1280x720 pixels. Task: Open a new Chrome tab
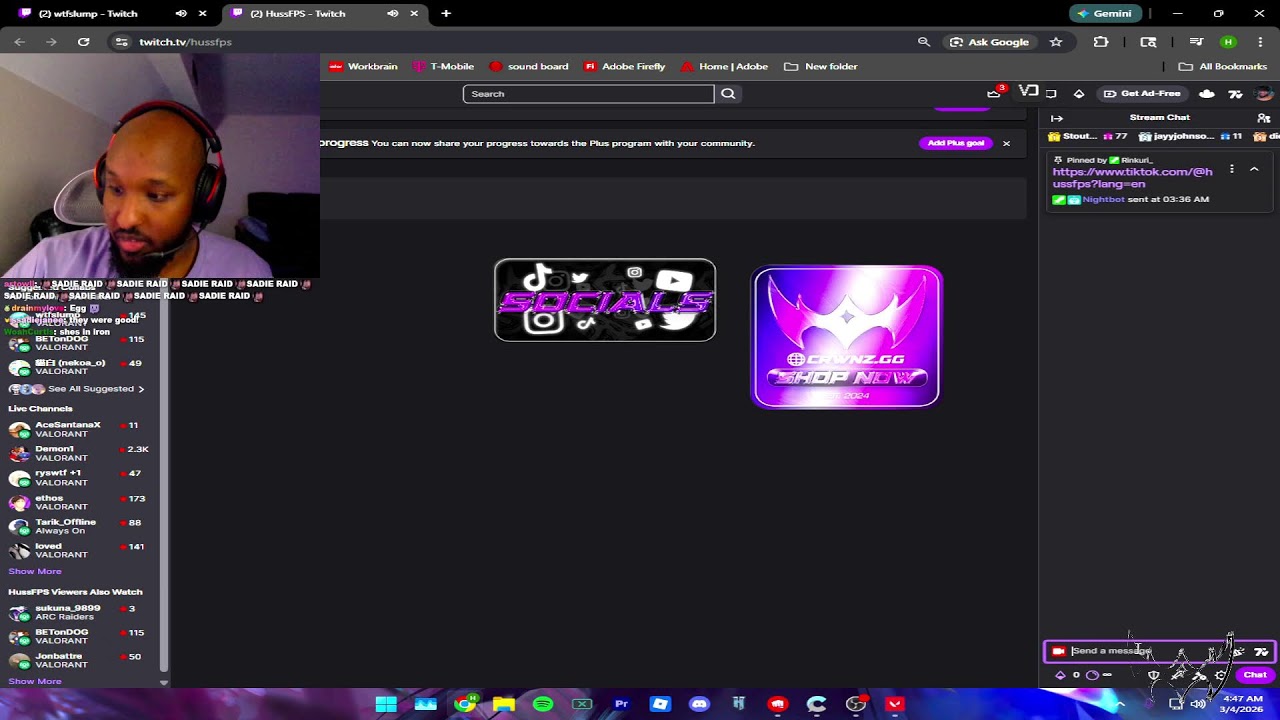click(x=446, y=14)
